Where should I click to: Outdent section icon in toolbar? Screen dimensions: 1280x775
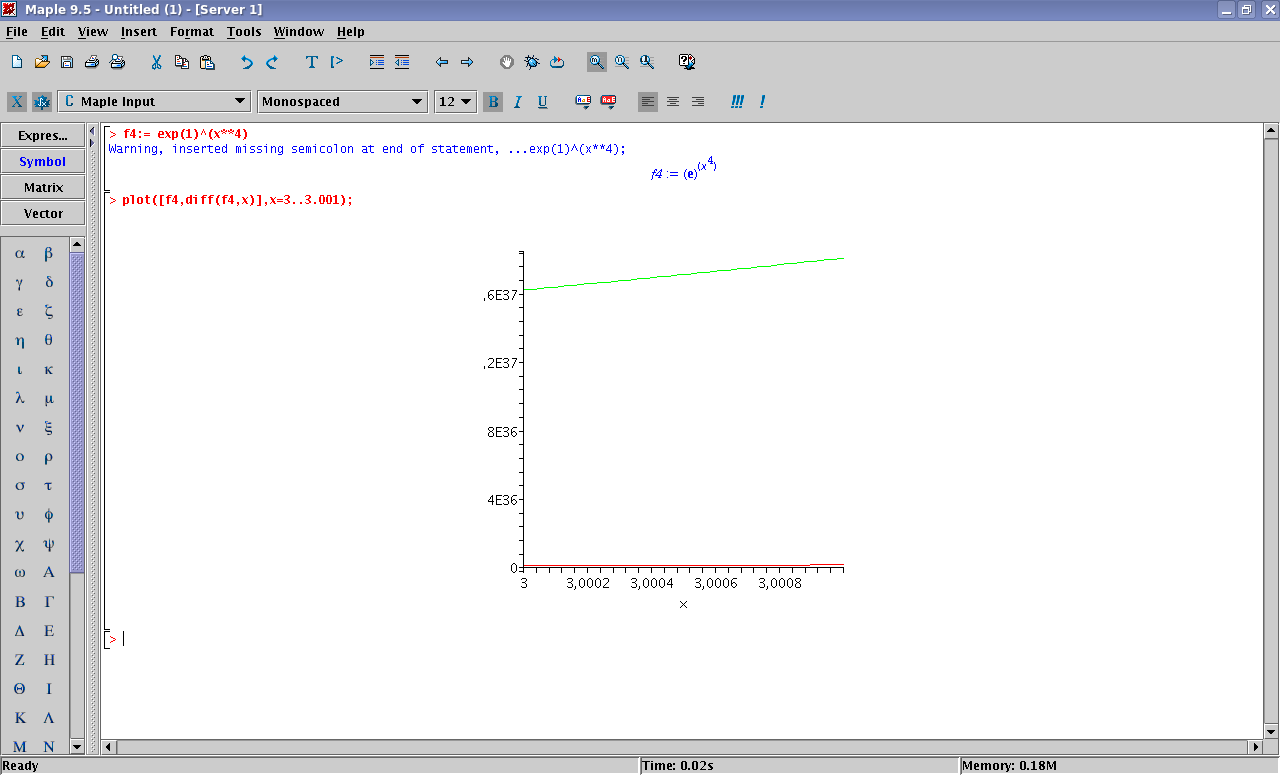(402, 62)
